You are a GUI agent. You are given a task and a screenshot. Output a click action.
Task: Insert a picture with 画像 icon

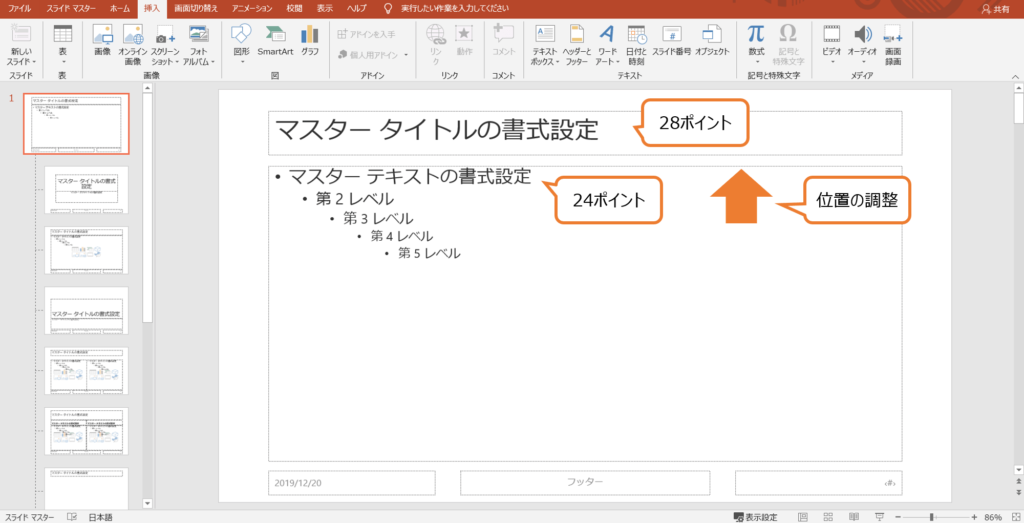click(103, 35)
